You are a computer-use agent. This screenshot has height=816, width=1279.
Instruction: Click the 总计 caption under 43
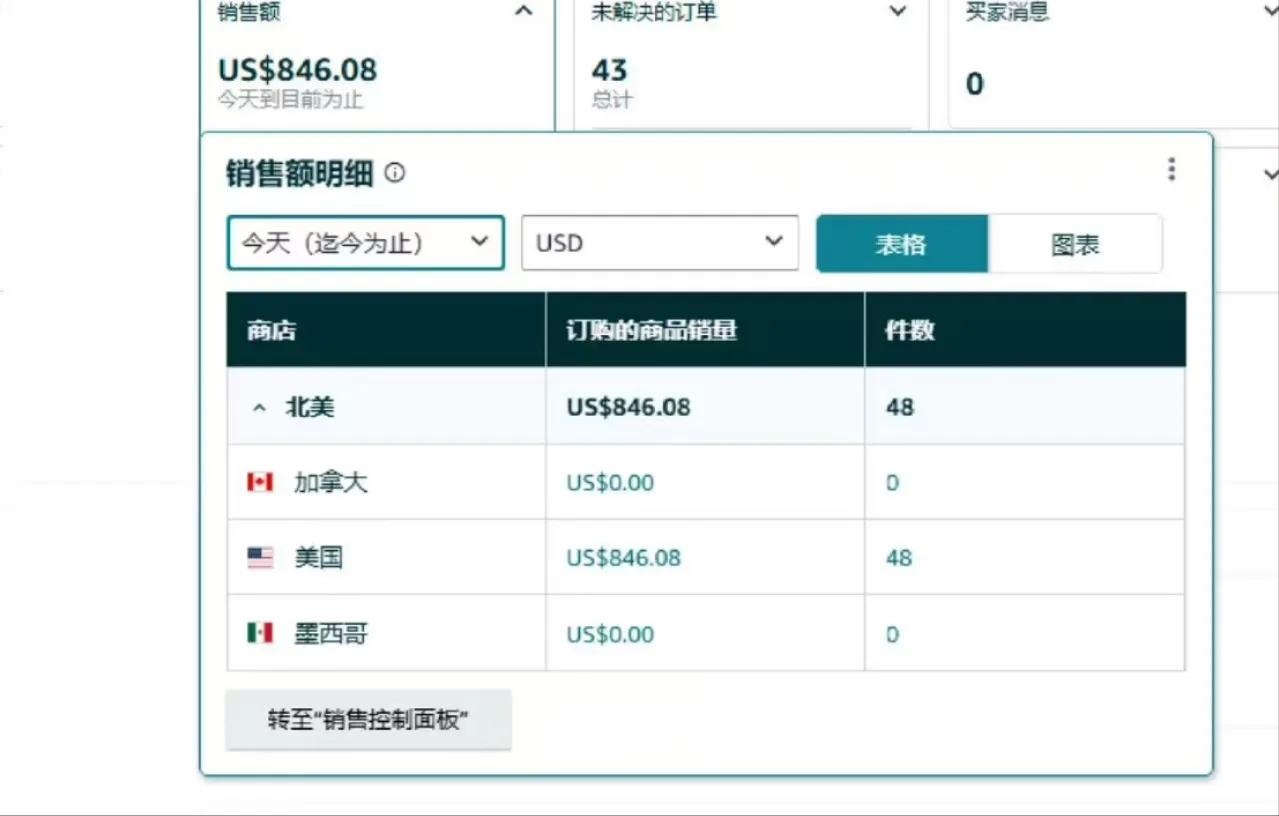612,99
